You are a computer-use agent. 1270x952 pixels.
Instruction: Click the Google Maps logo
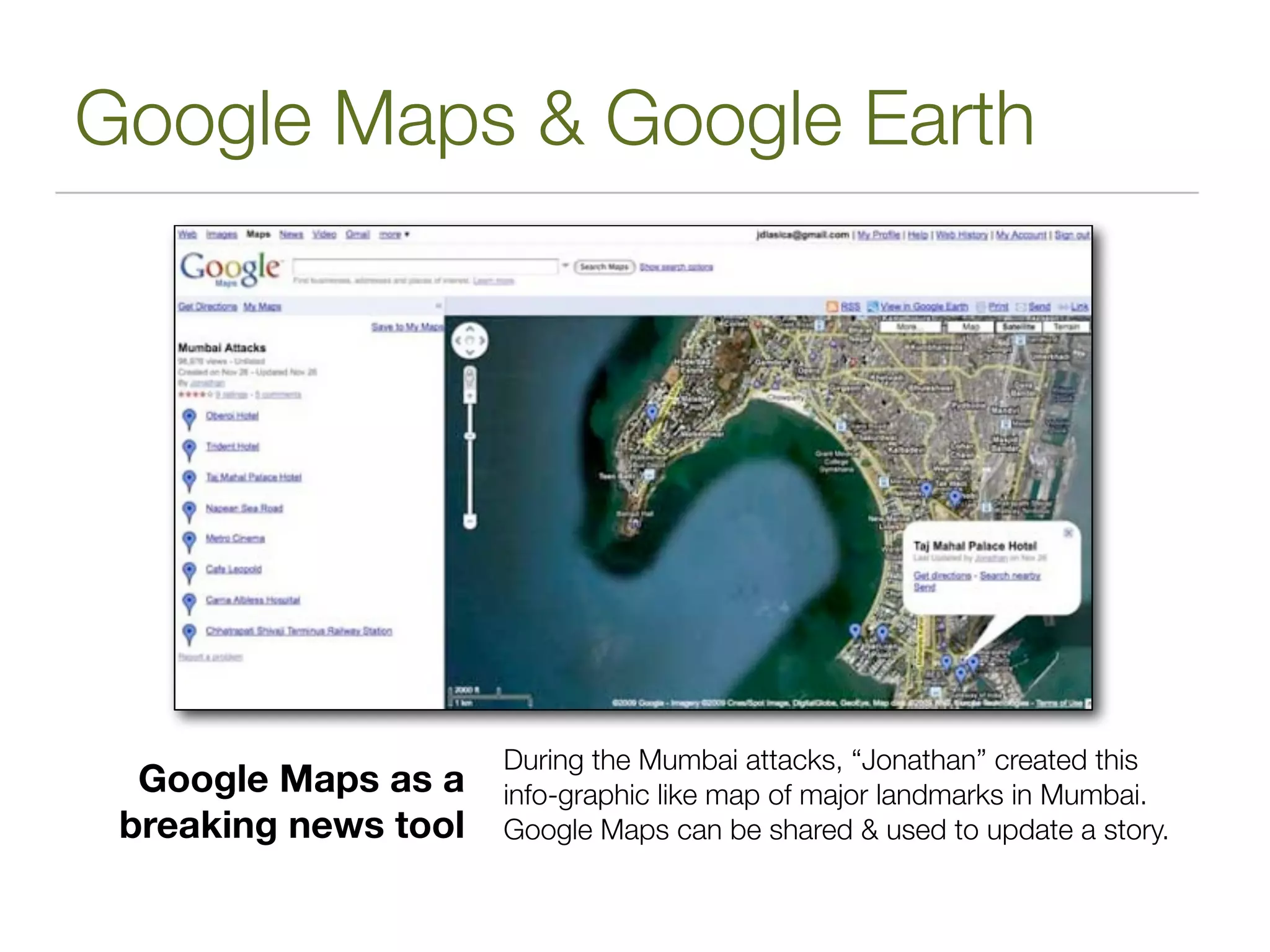tap(231, 270)
